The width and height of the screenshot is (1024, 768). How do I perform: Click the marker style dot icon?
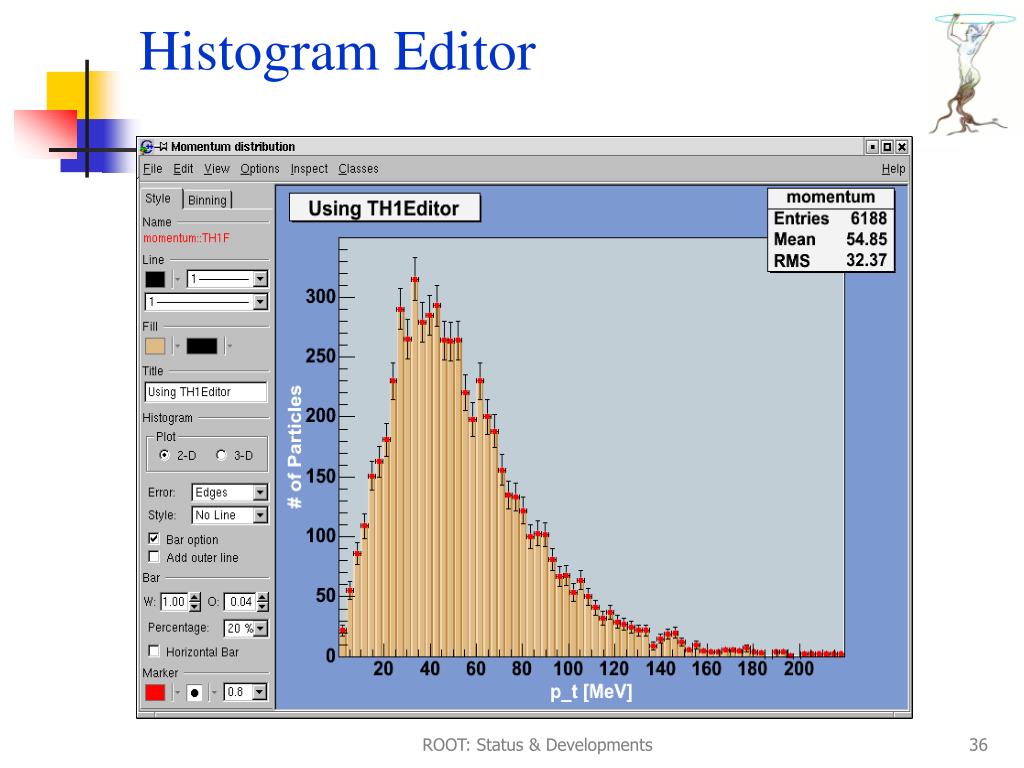pyautogui.click(x=195, y=692)
